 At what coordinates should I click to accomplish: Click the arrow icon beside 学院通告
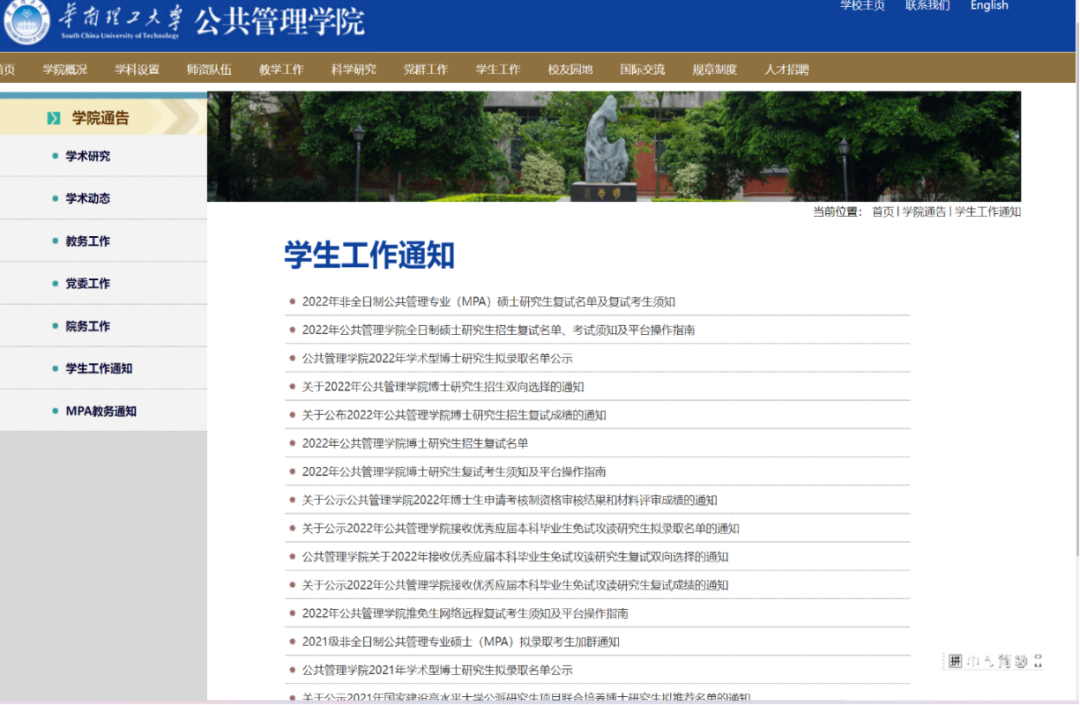point(53,118)
